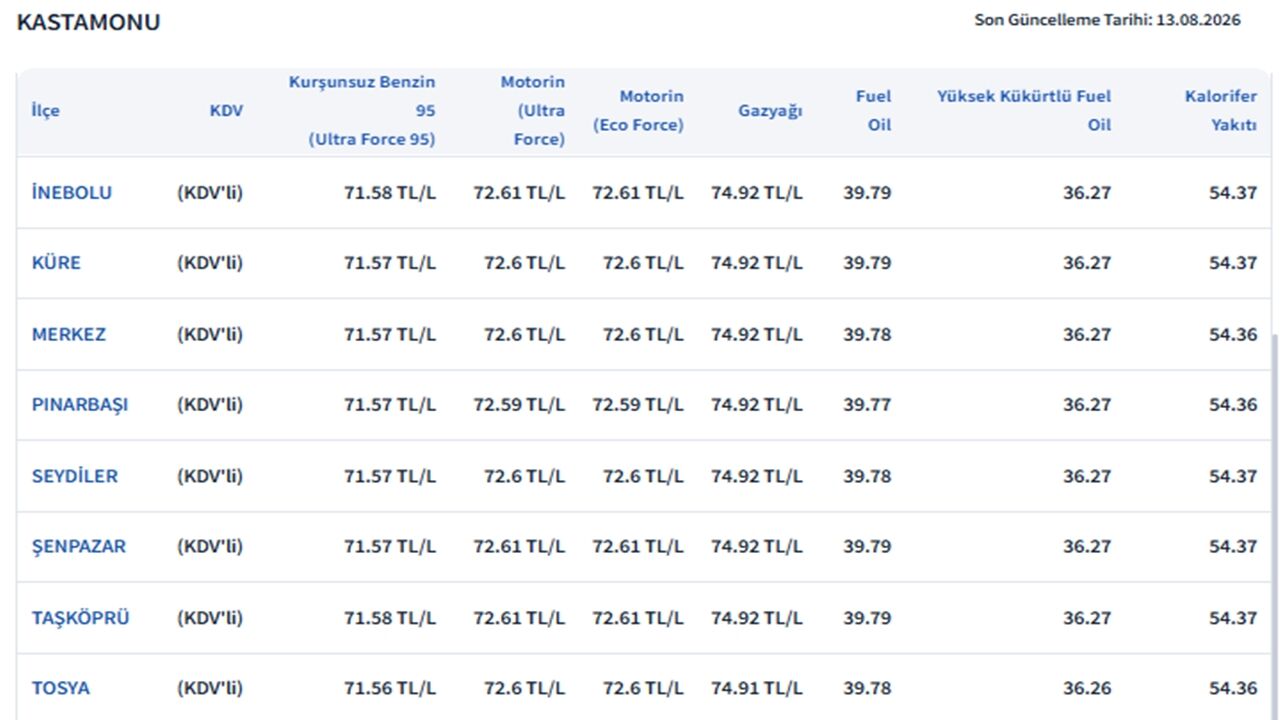Click the Gazyağı column header

pyautogui.click(x=770, y=110)
